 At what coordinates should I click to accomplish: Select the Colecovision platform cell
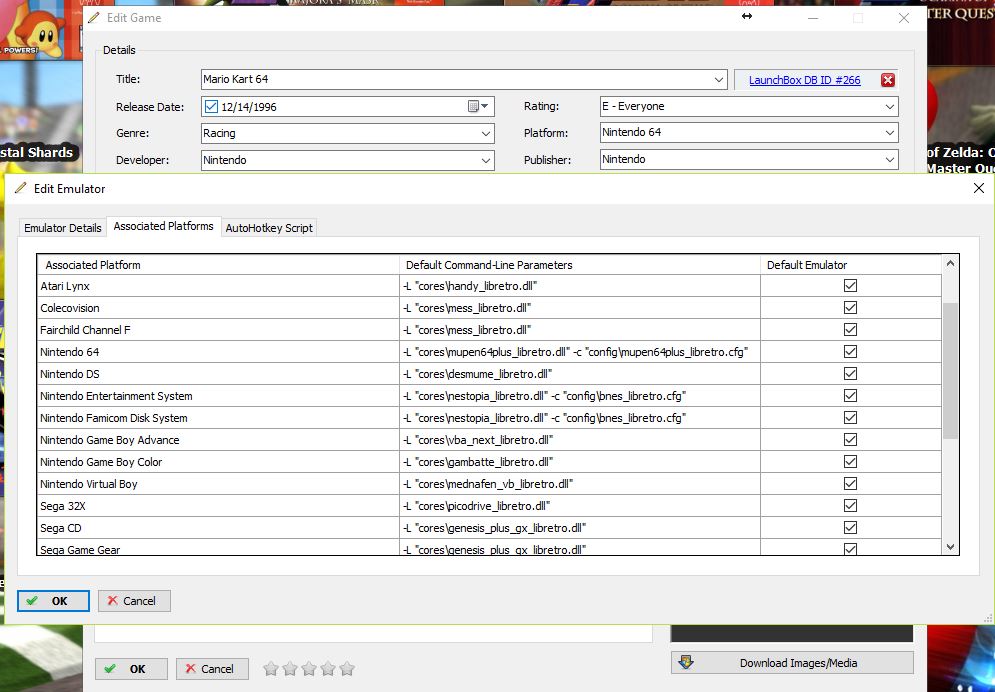[218, 308]
